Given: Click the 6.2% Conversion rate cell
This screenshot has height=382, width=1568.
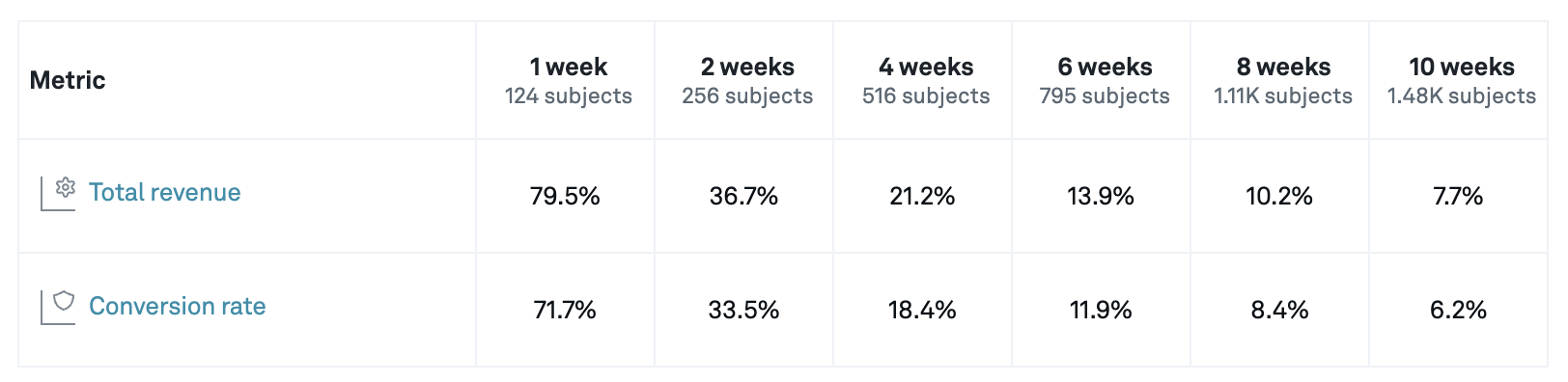Looking at the screenshot, I should point(1458,310).
